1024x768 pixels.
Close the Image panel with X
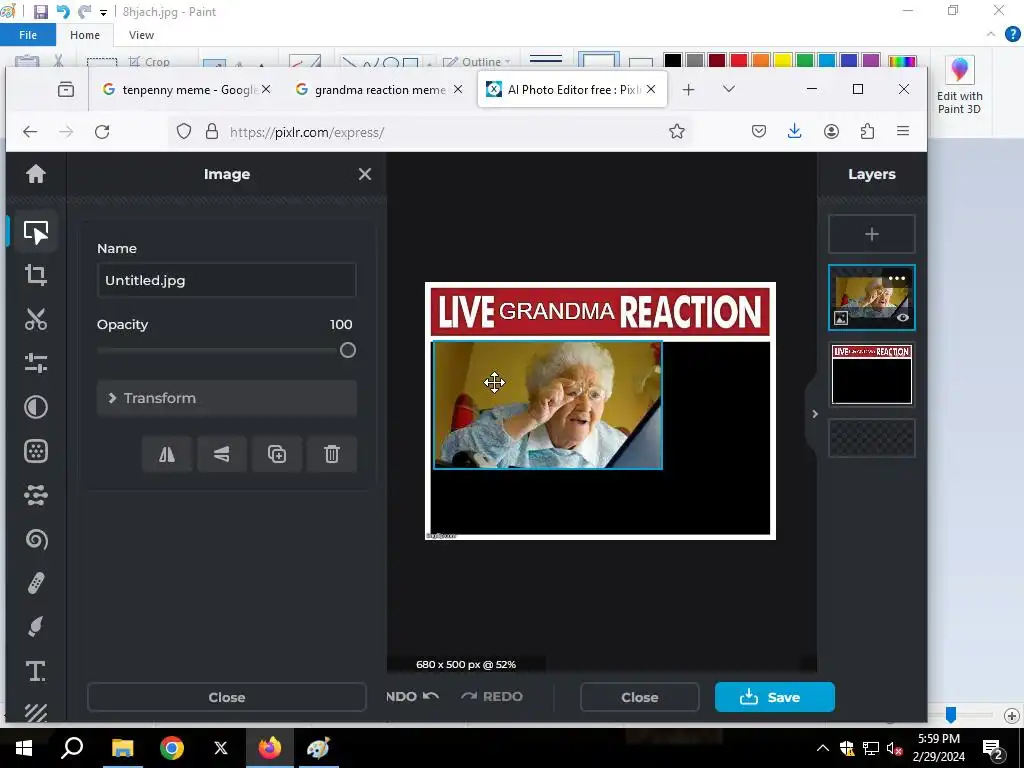(365, 174)
